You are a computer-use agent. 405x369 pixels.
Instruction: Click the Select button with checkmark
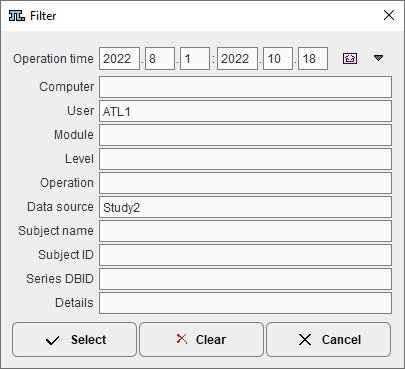(x=75, y=339)
